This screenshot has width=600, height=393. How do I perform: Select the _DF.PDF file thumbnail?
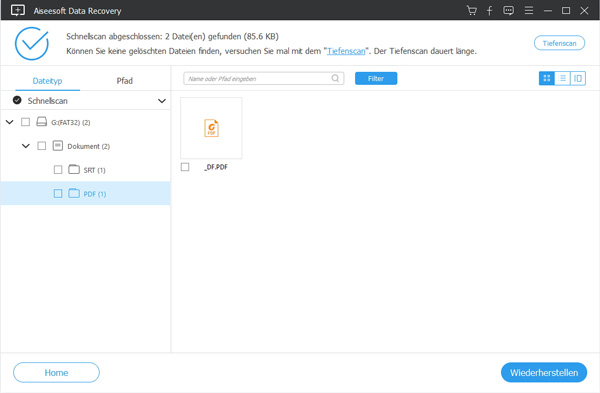211,128
